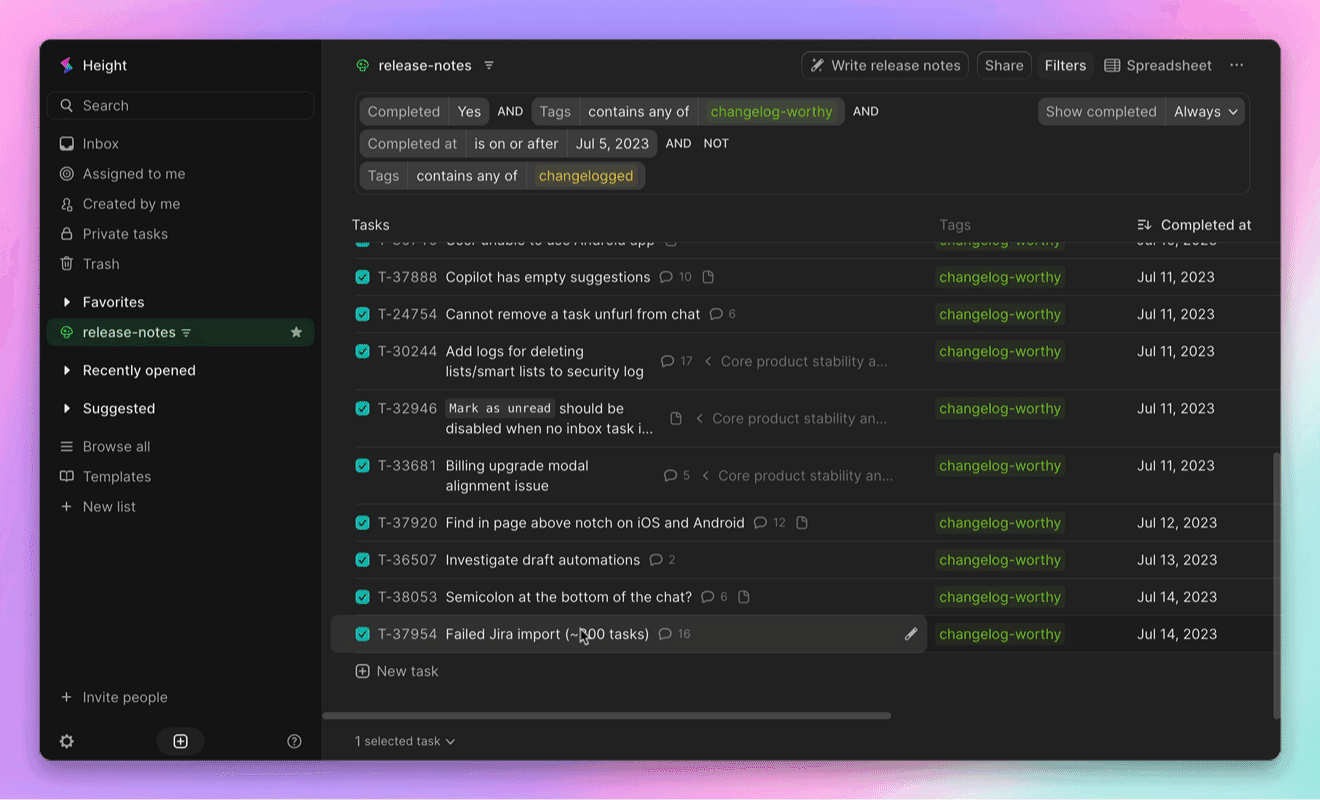Screen dimensions: 1320x800
Task: Open parent Core product stability on T-30244
Action: tap(795, 361)
